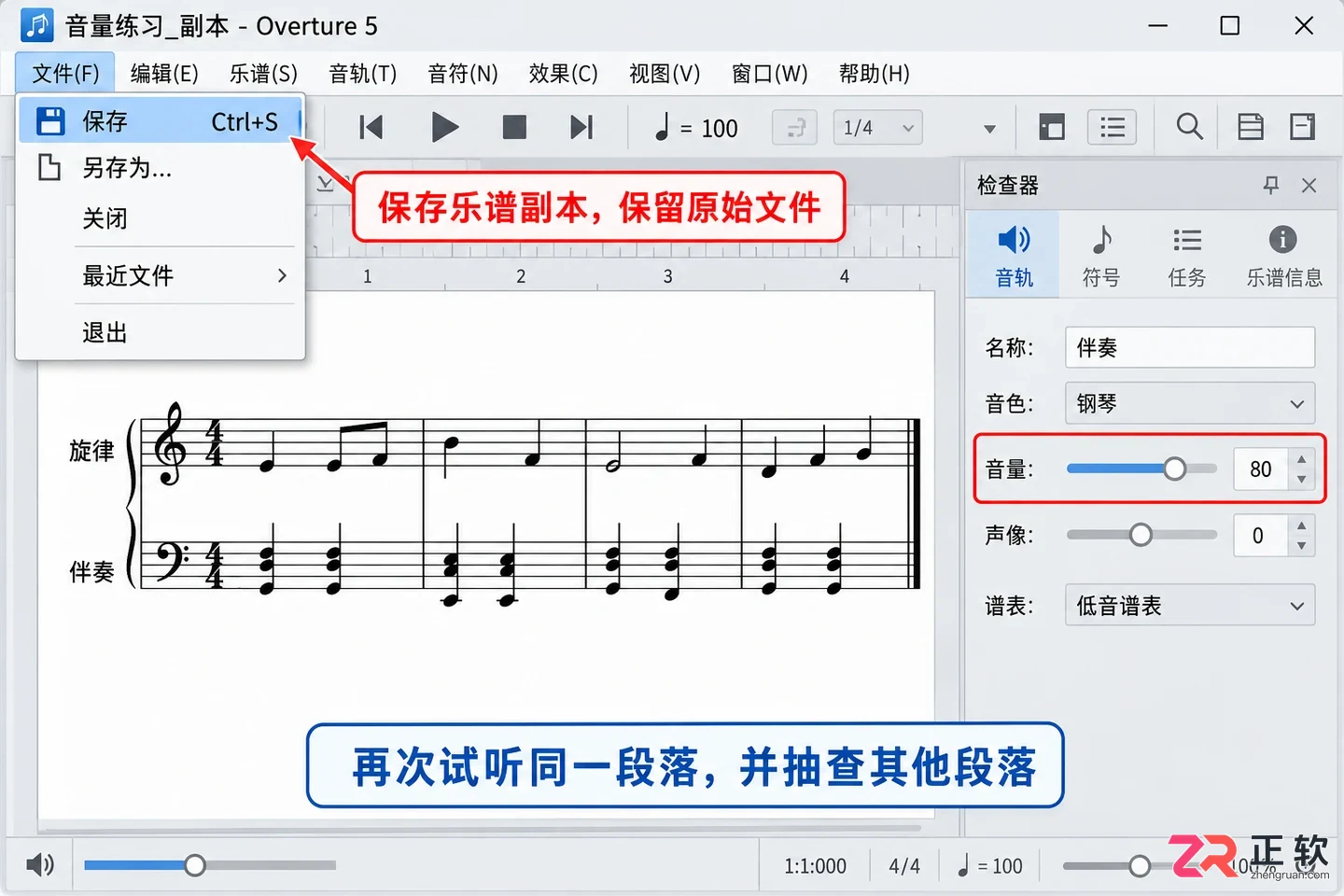Play the score
Viewport: 1344px width, 896px height.
pos(444,127)
